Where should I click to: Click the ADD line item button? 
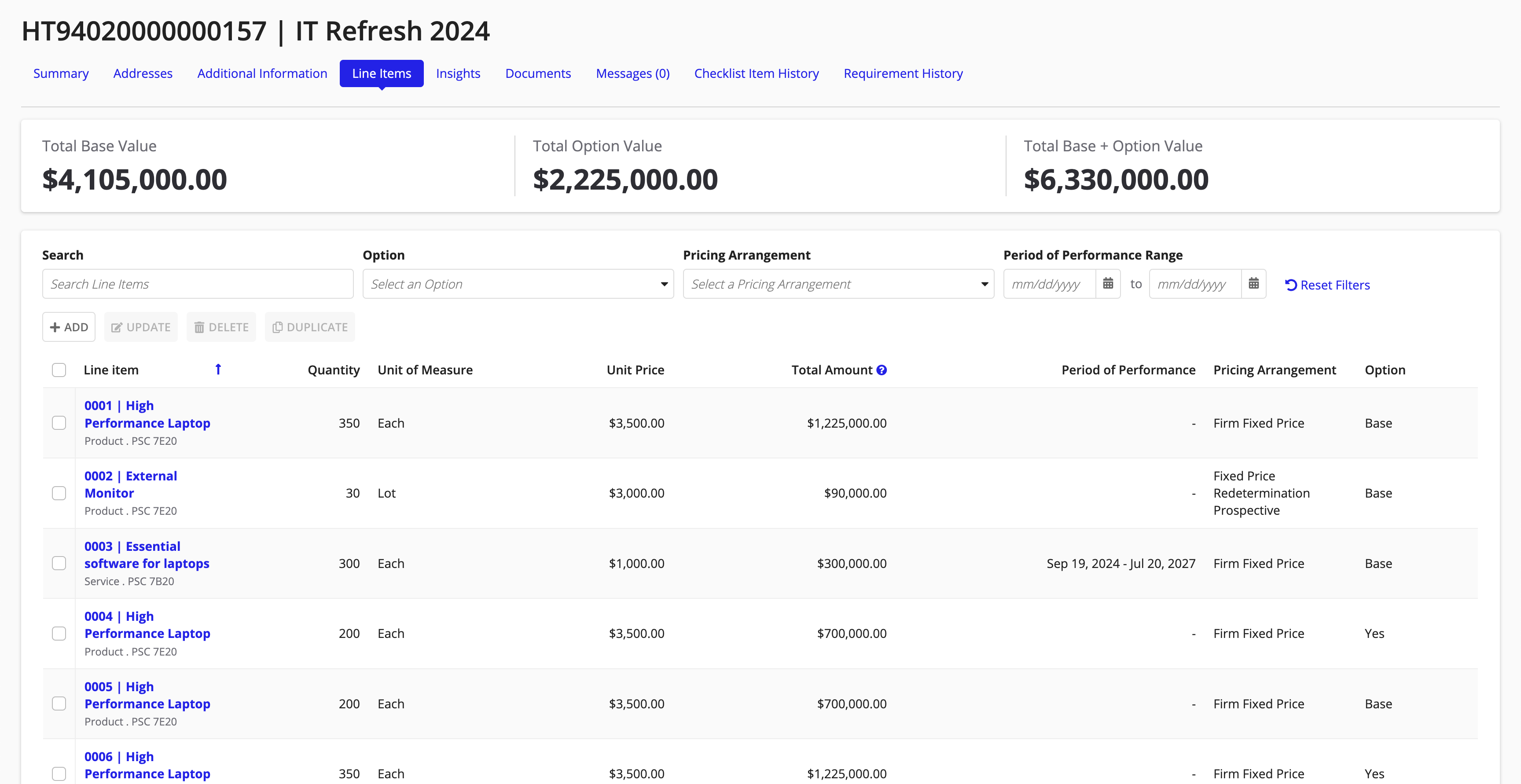coord(69,327)
